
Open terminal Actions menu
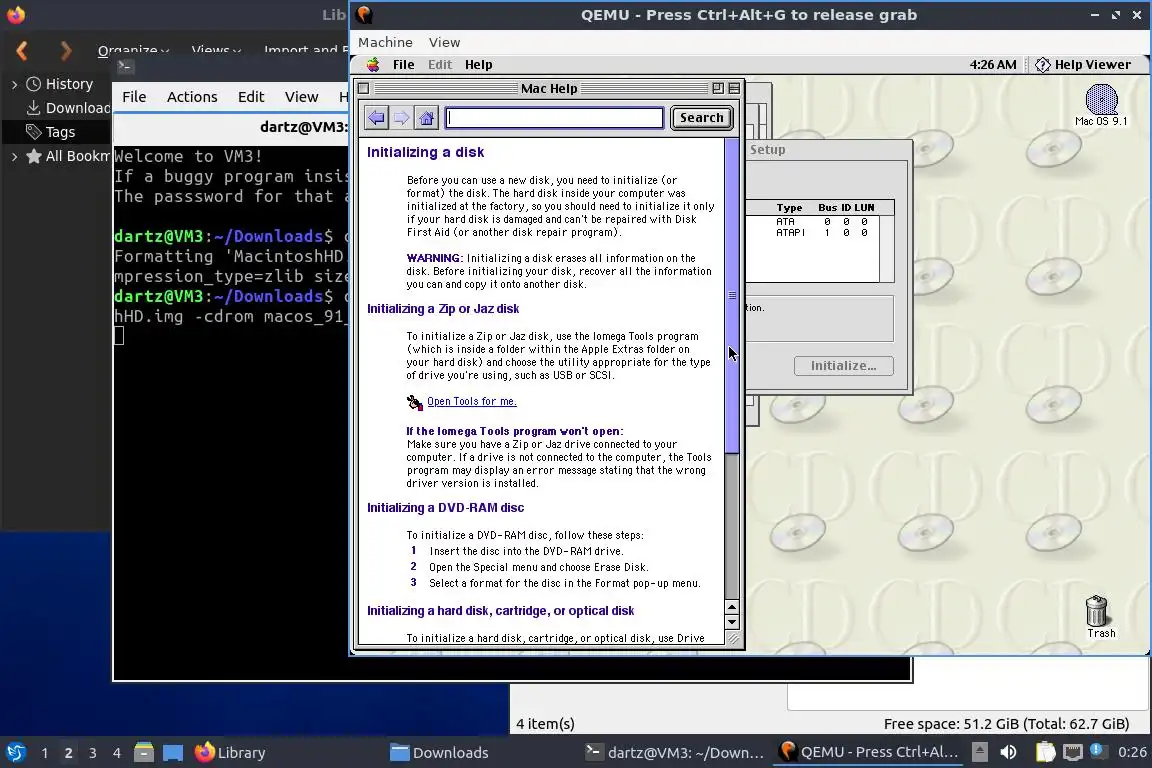click(192, 97)
